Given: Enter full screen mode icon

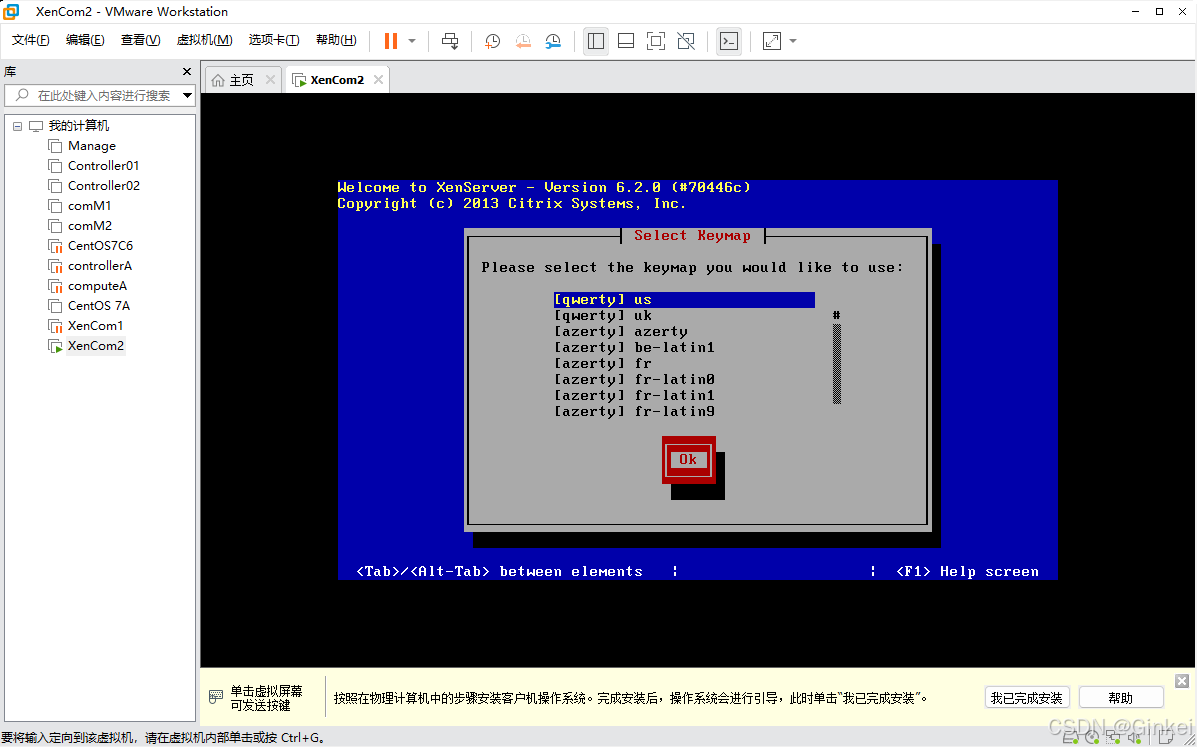Looking at the screenshot, I should (x=656, y=41).
